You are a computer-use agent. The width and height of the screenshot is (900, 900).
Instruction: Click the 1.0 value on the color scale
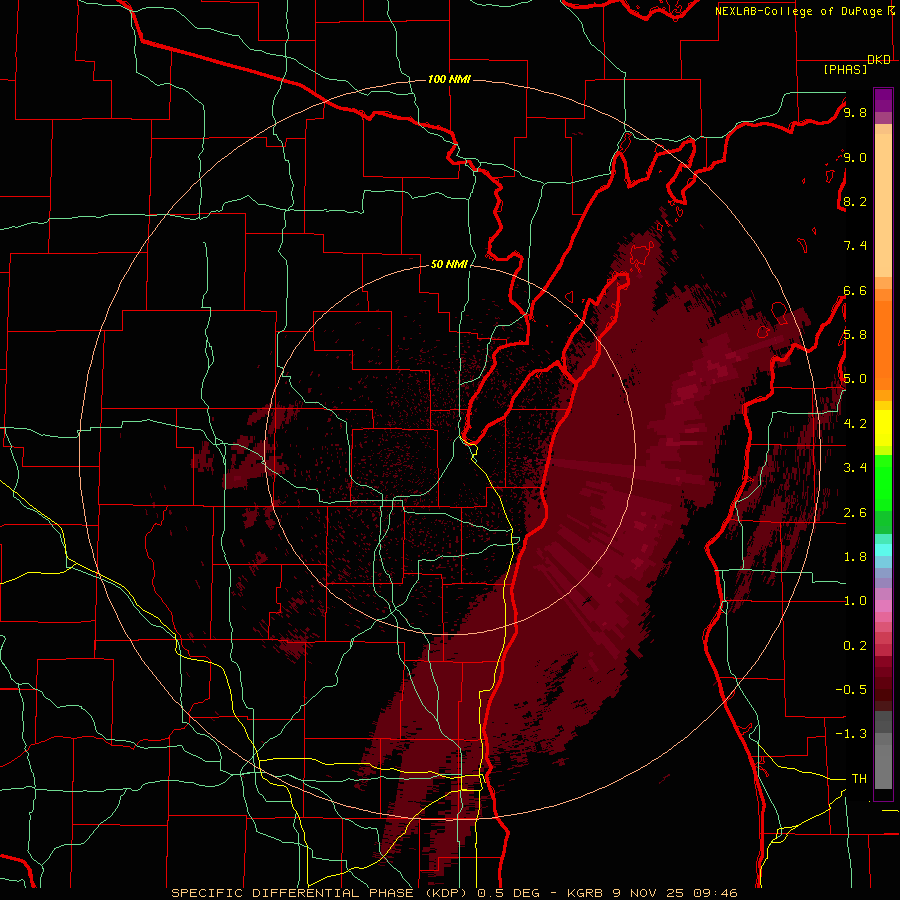pyautogui.click(x=855, y=600)
